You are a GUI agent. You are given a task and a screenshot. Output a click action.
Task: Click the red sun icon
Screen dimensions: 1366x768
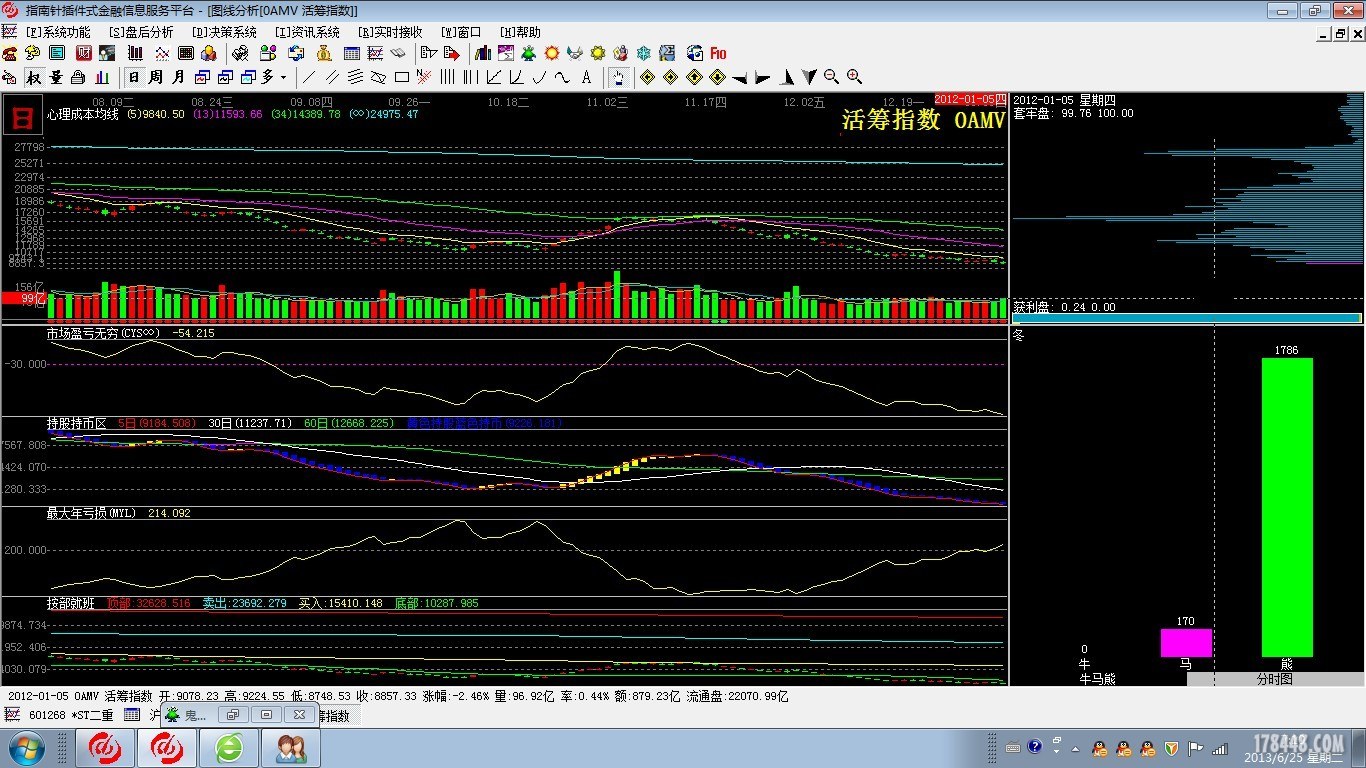tap(552, 53)
